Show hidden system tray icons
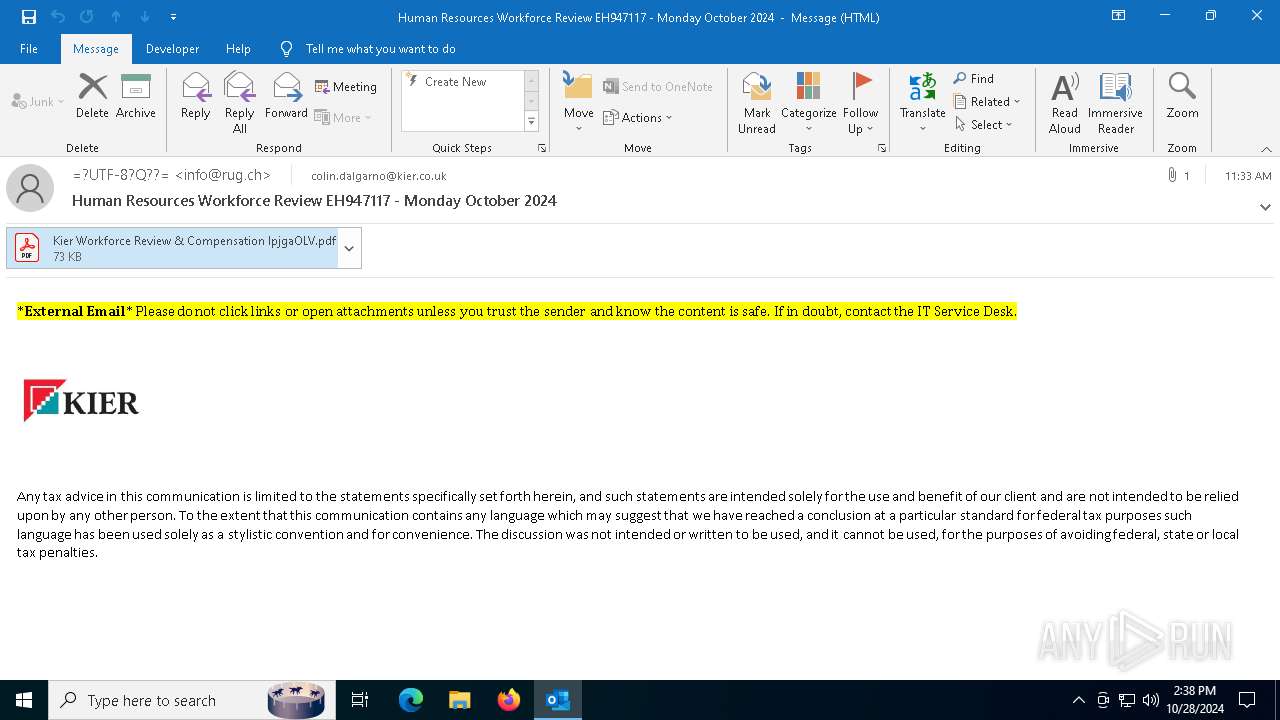 coord(1078,700)
